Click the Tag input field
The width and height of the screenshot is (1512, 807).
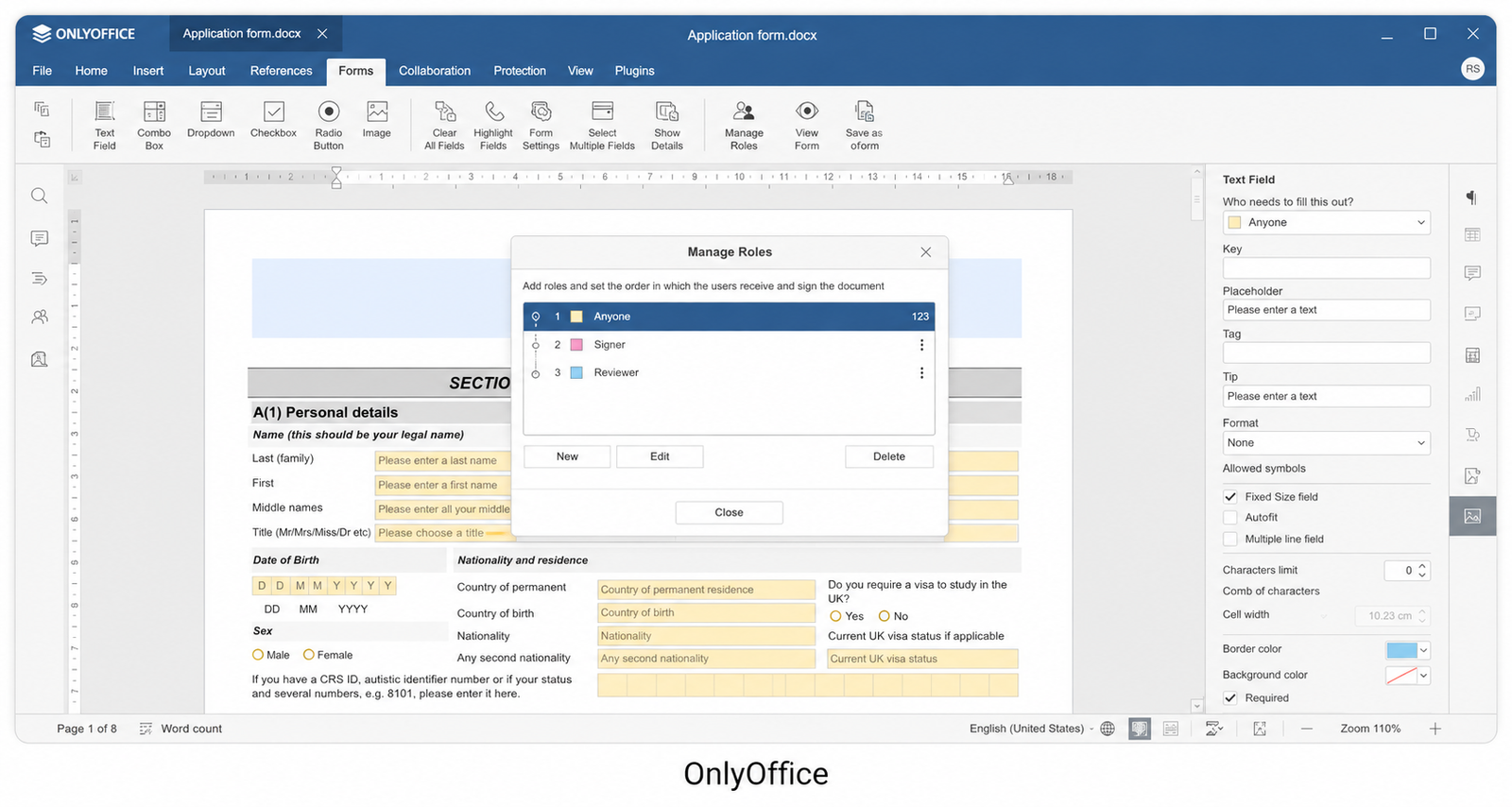(x=1326, y=352)
